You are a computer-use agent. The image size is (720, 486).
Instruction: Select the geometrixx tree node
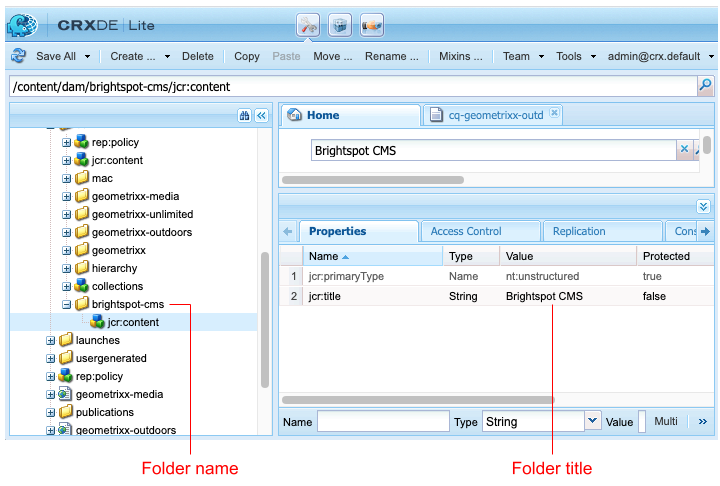tap(118, 250)
